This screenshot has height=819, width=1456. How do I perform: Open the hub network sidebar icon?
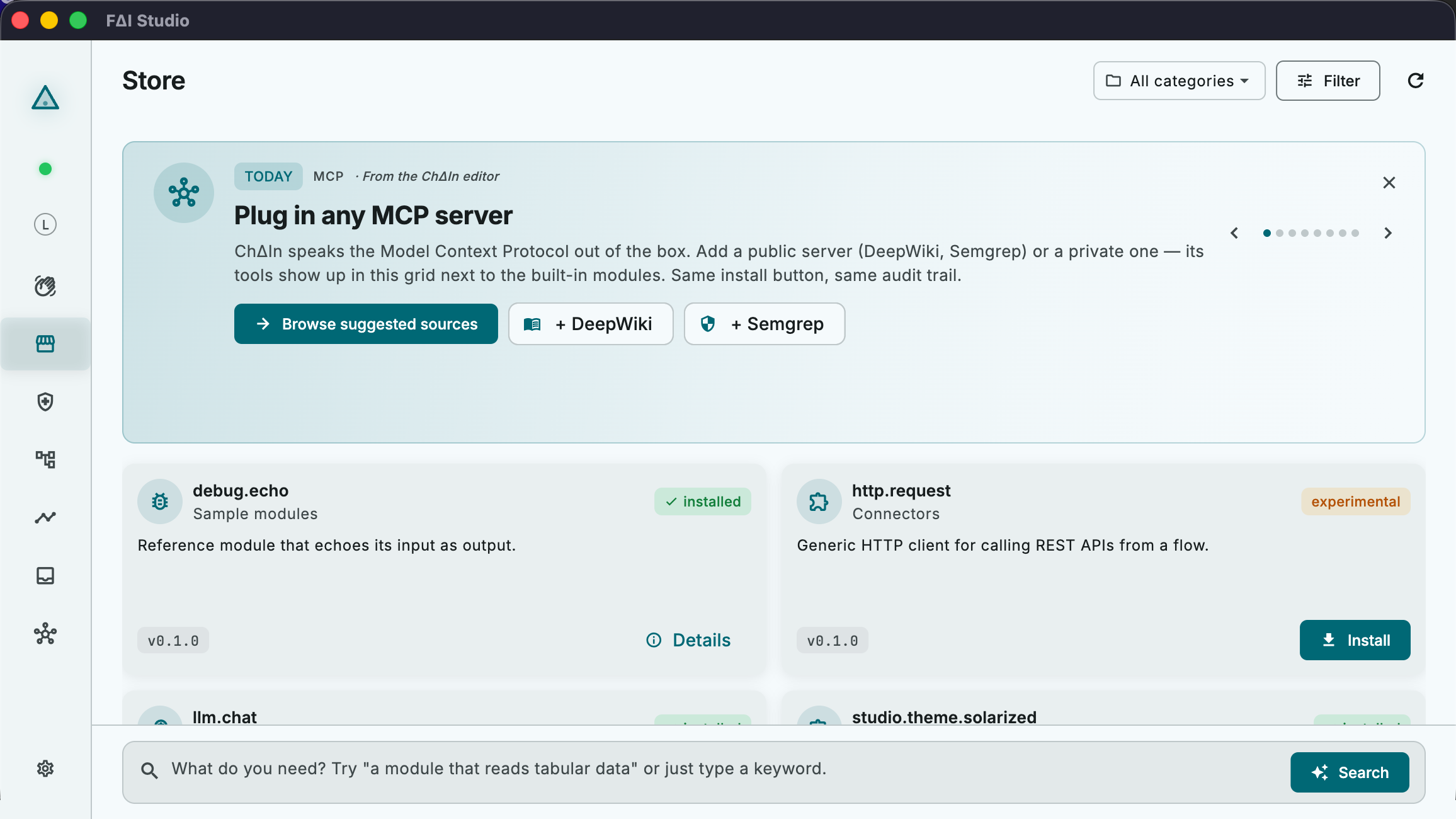(x=45, y=634)
